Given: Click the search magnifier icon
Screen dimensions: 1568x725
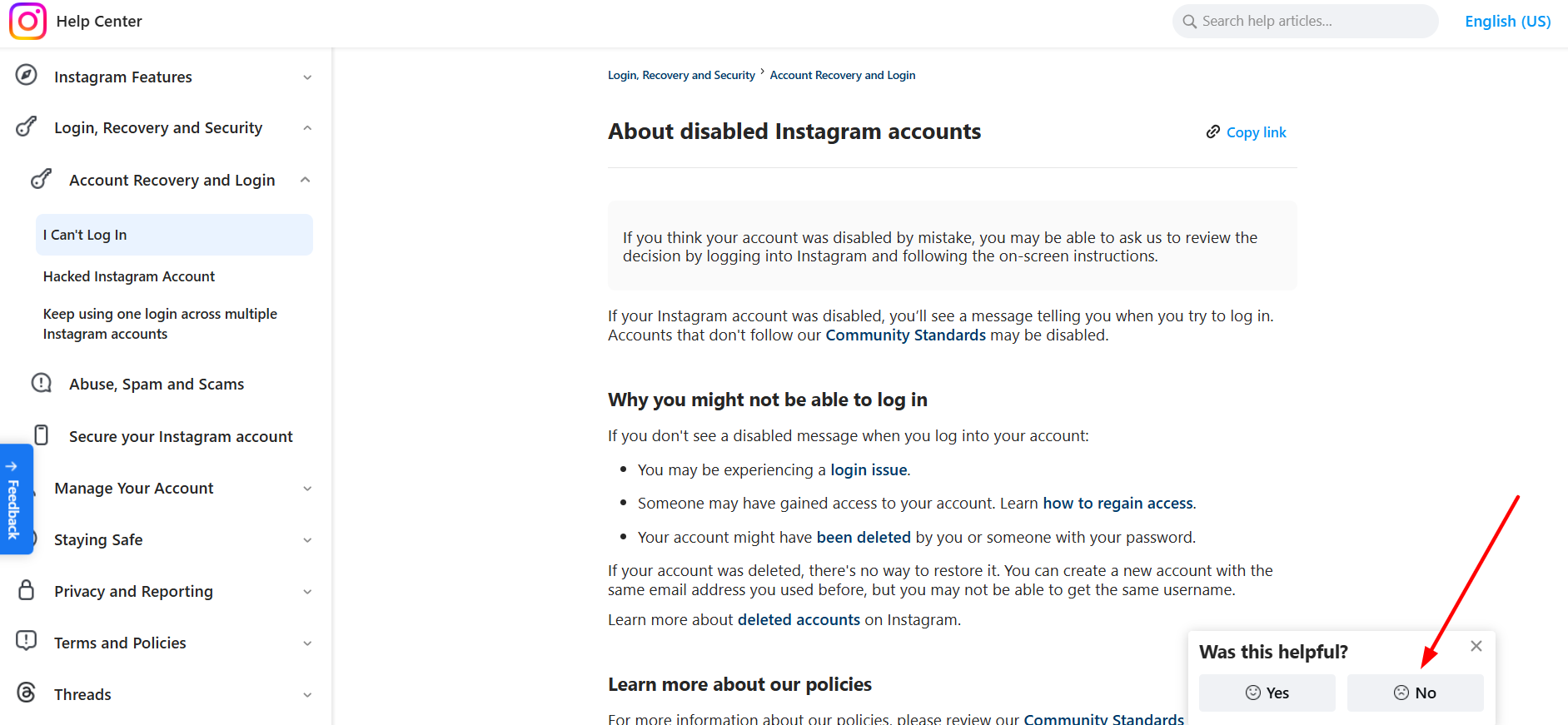Looking at the screenshot, I should click(x=1190, y=22).
